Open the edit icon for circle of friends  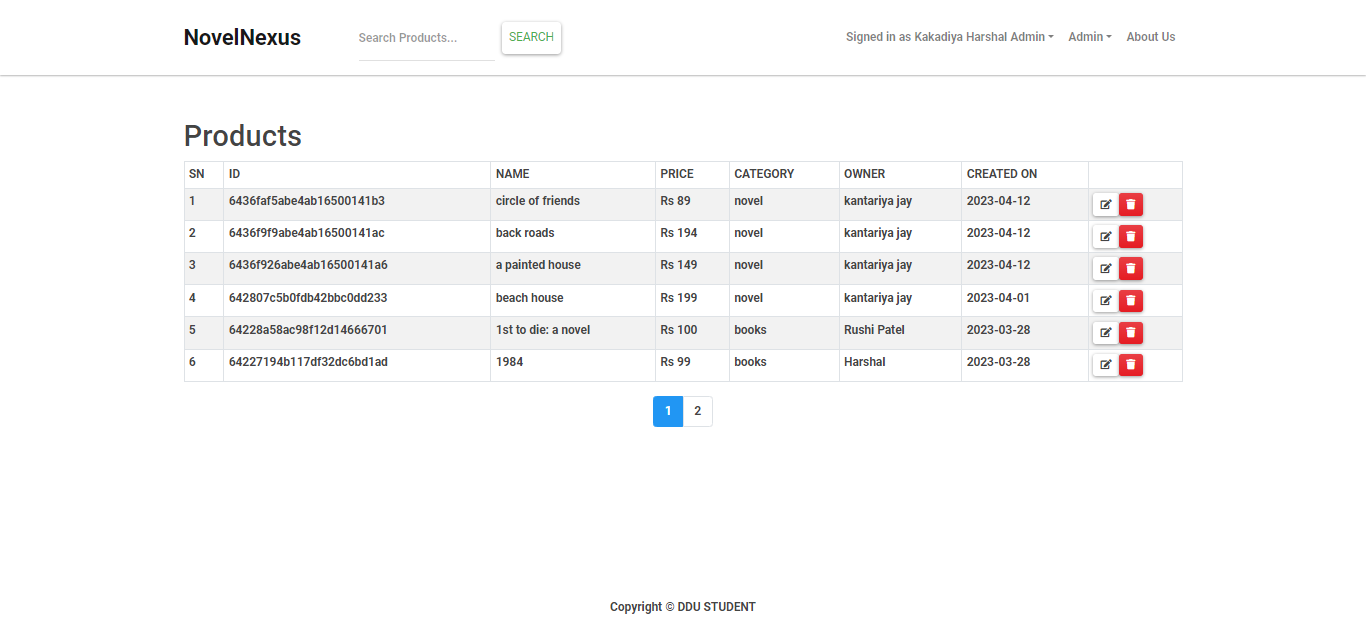pos(1105,204)
